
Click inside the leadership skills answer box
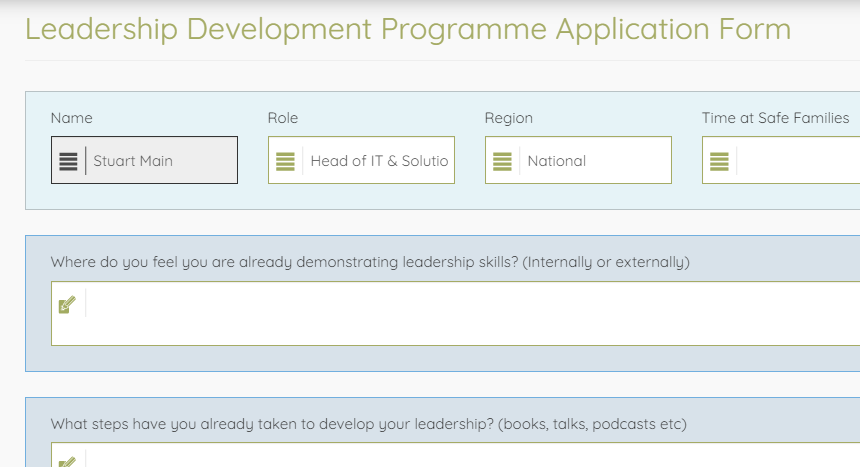click(470, 314)
